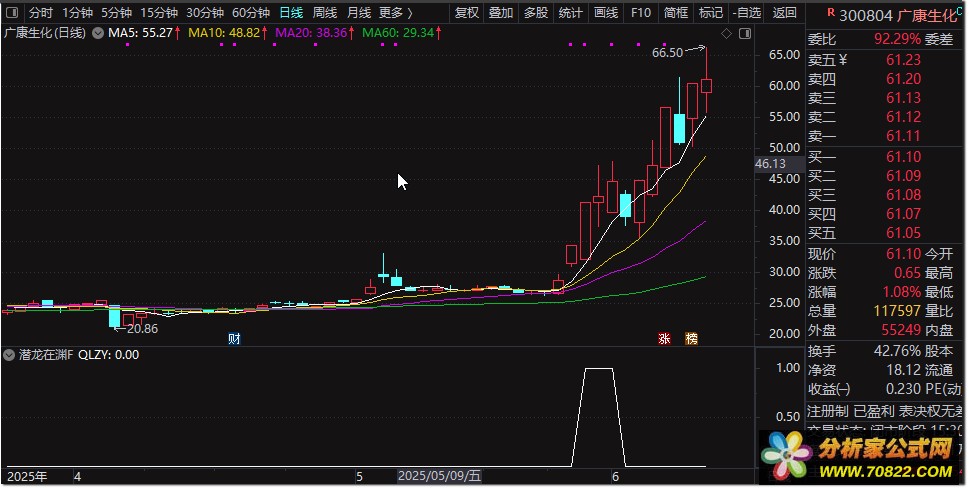
Task: Click the R marker beside stock code
Action: 831,11
